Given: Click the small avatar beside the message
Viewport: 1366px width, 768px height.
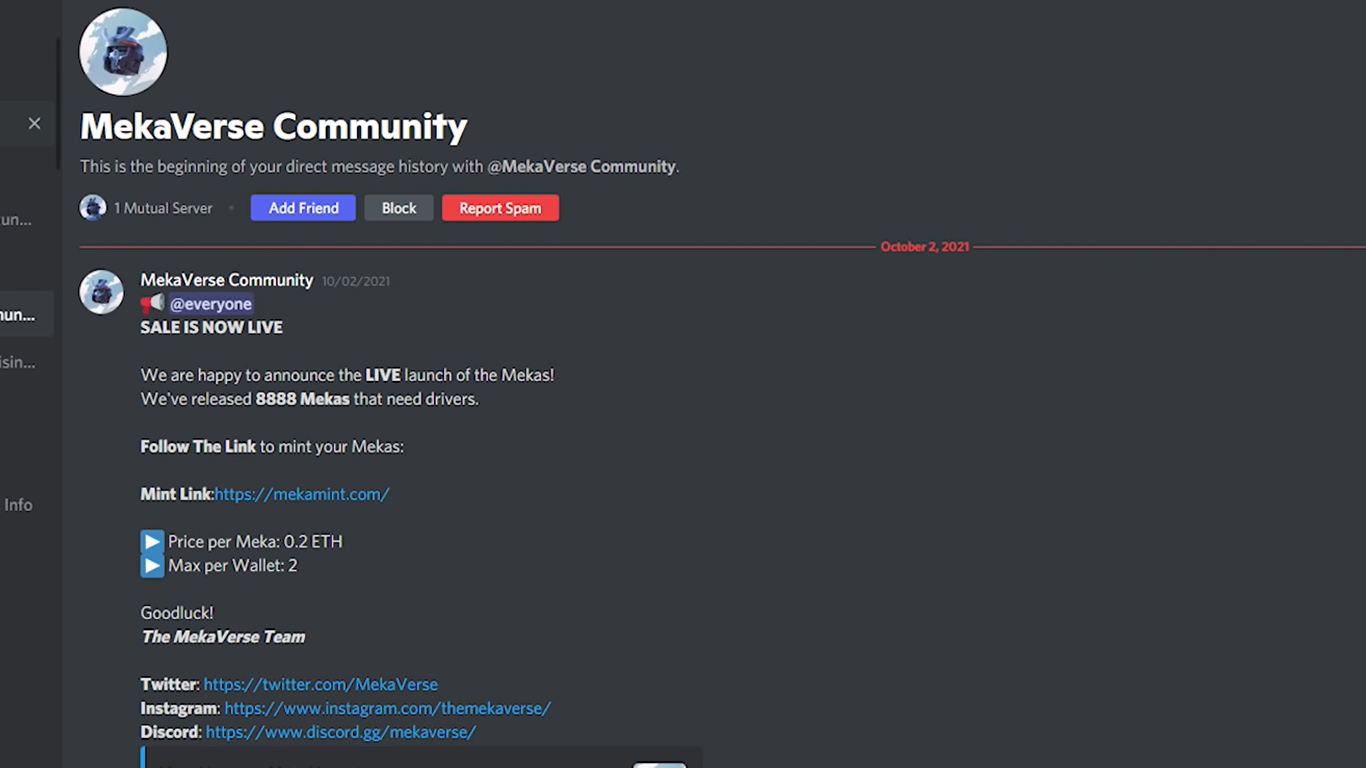Looking at the screenshot, I should click(x=100, y=291).
